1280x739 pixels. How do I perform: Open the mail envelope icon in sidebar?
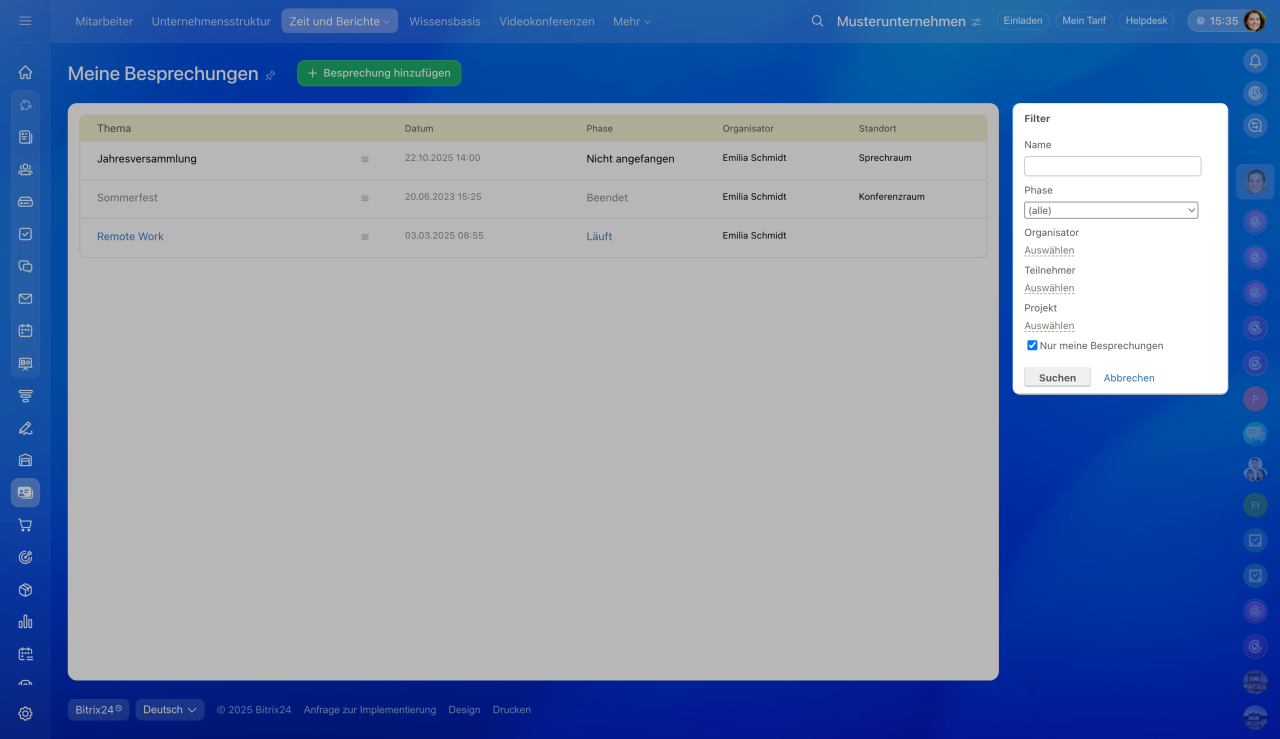click(25, 298)
